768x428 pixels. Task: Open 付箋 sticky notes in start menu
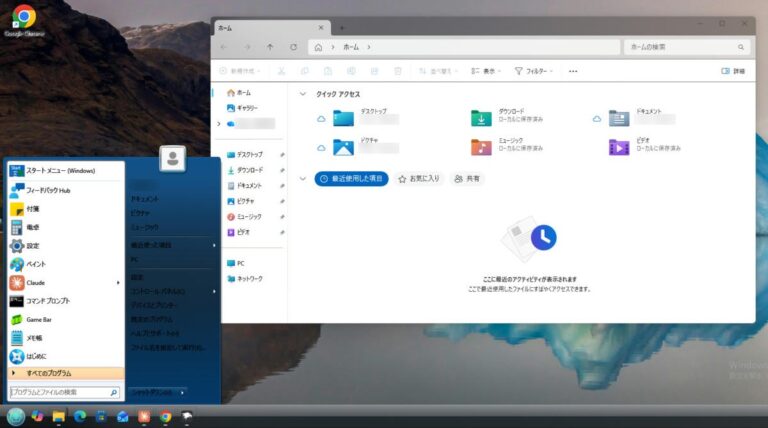pyautogui.click(x=65, y=209)
